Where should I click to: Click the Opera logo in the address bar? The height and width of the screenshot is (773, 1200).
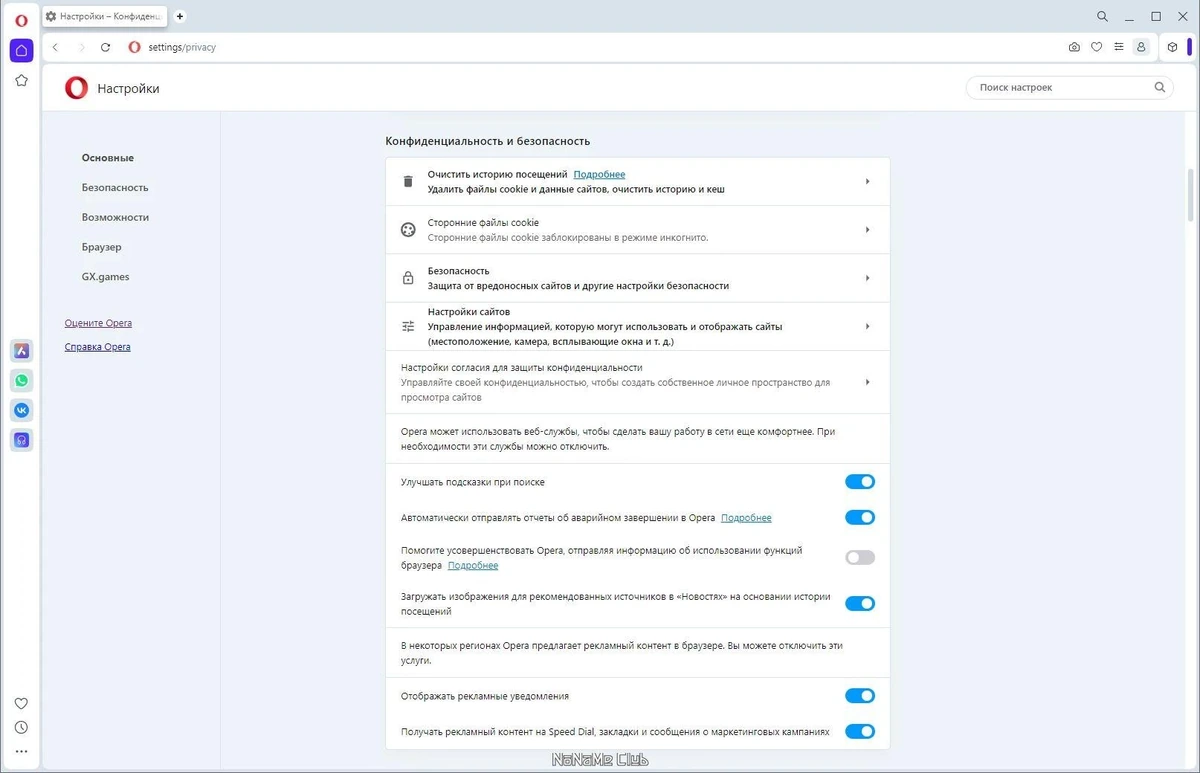click(134, 47)
